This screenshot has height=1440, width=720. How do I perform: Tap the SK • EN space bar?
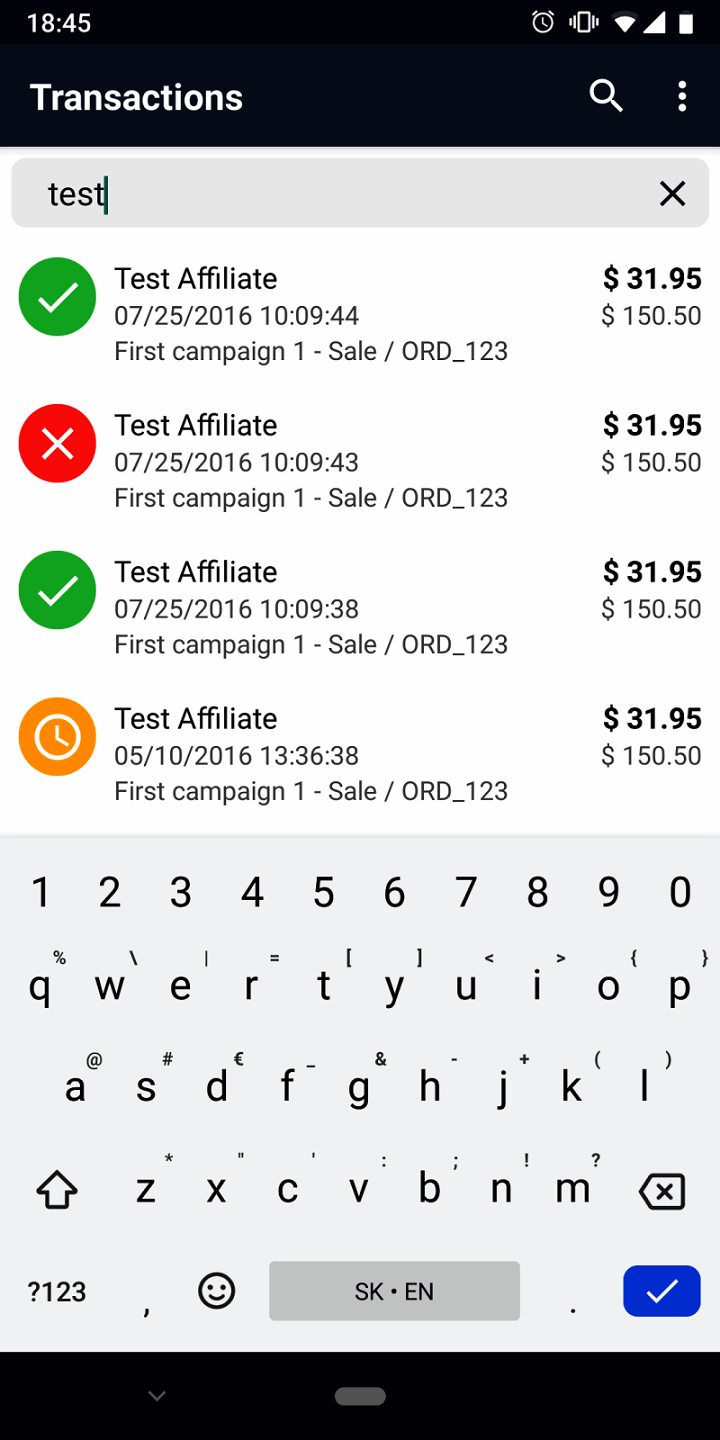coord(394,1291)
